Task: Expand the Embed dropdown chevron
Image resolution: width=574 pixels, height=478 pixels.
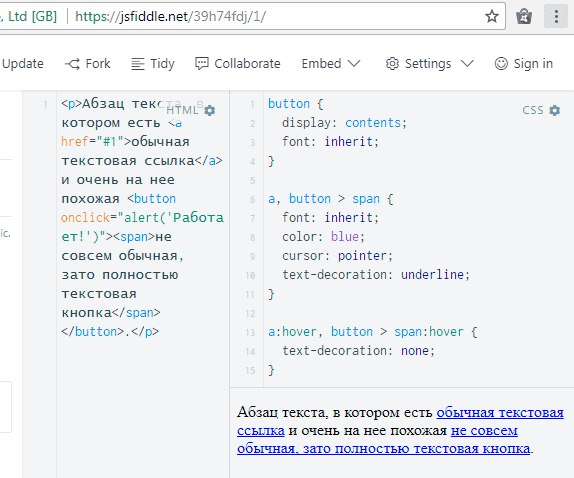Action: (x=354, y=64)
